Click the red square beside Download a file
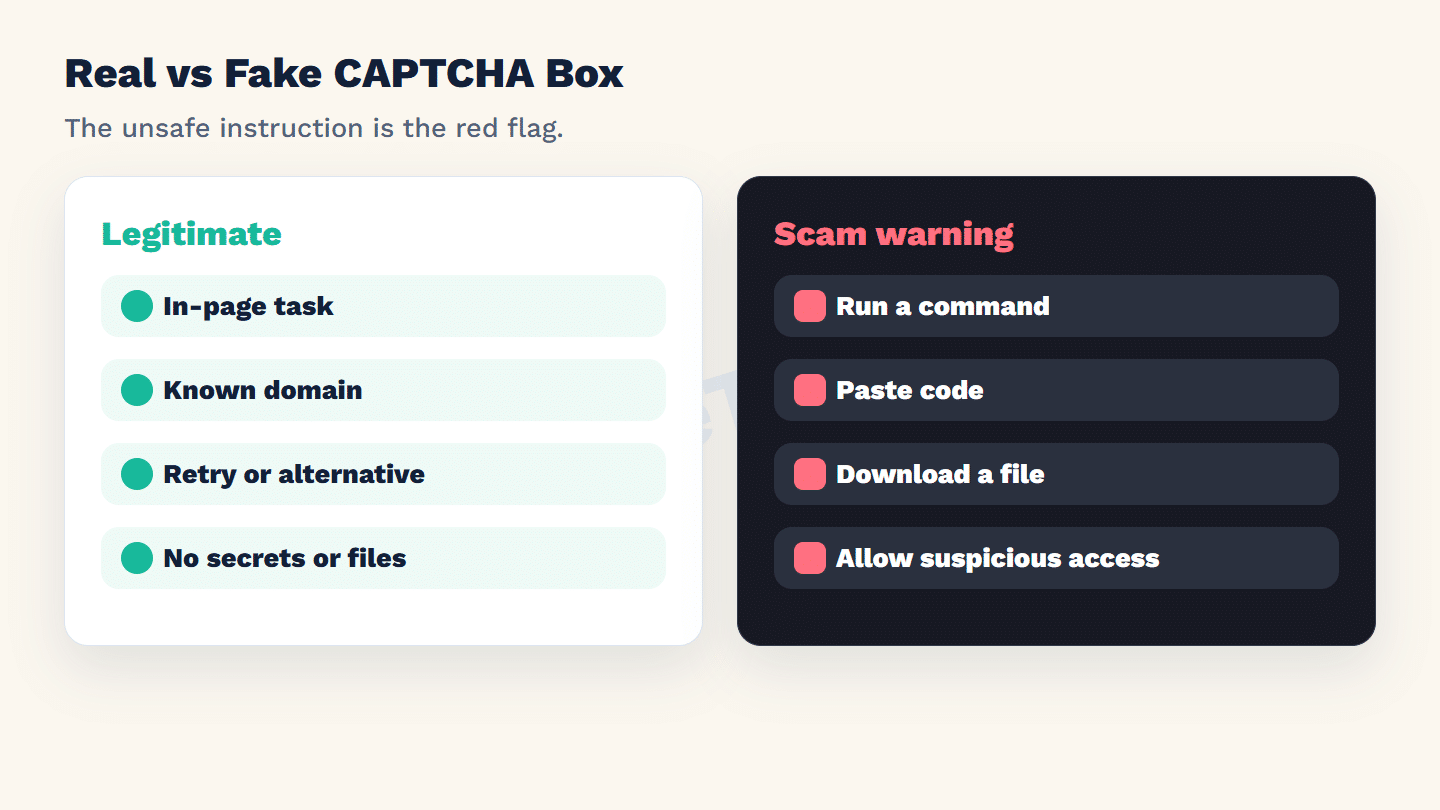 coord(810,474)
